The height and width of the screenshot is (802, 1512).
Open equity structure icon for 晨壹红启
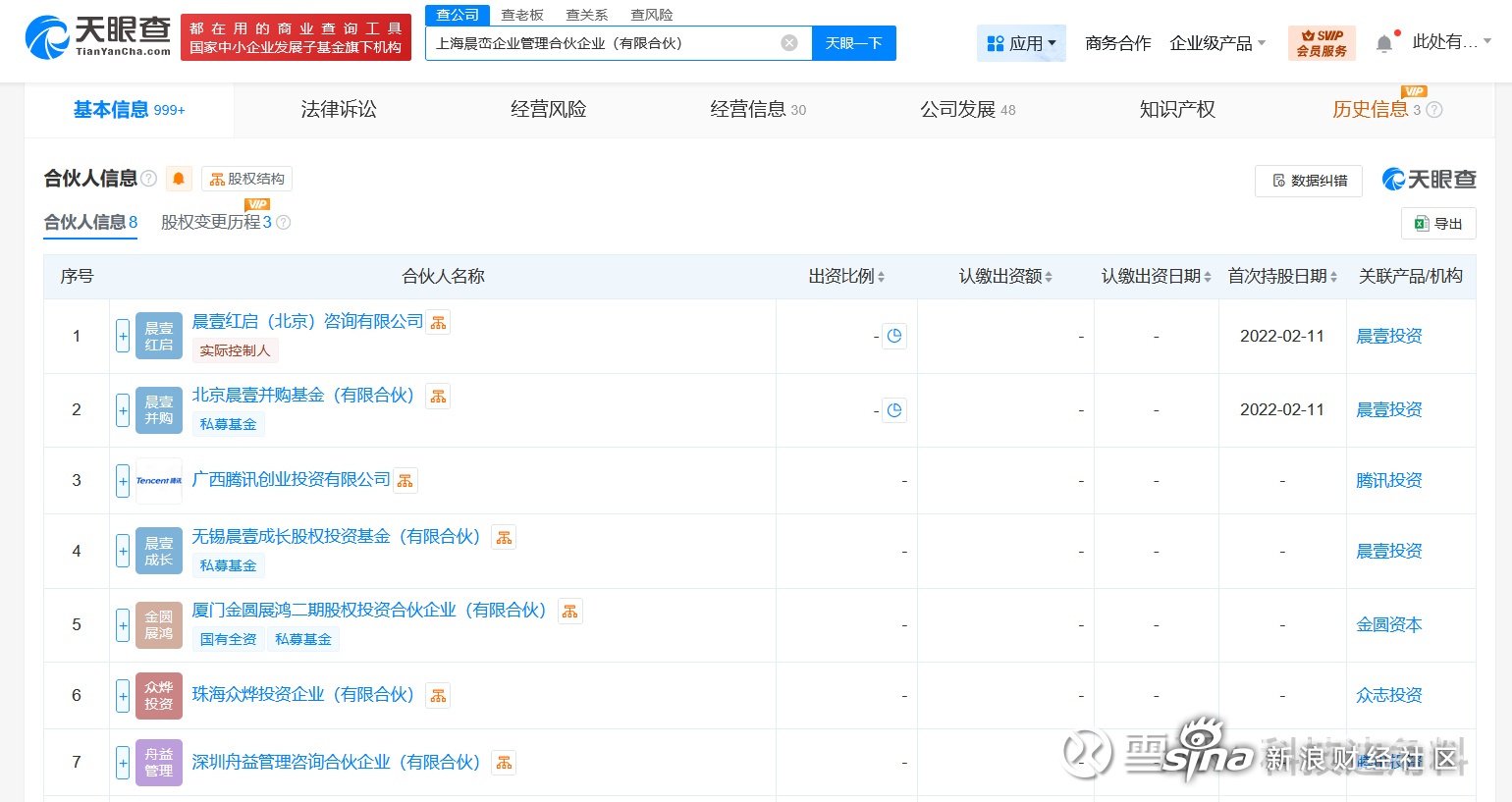438,322
